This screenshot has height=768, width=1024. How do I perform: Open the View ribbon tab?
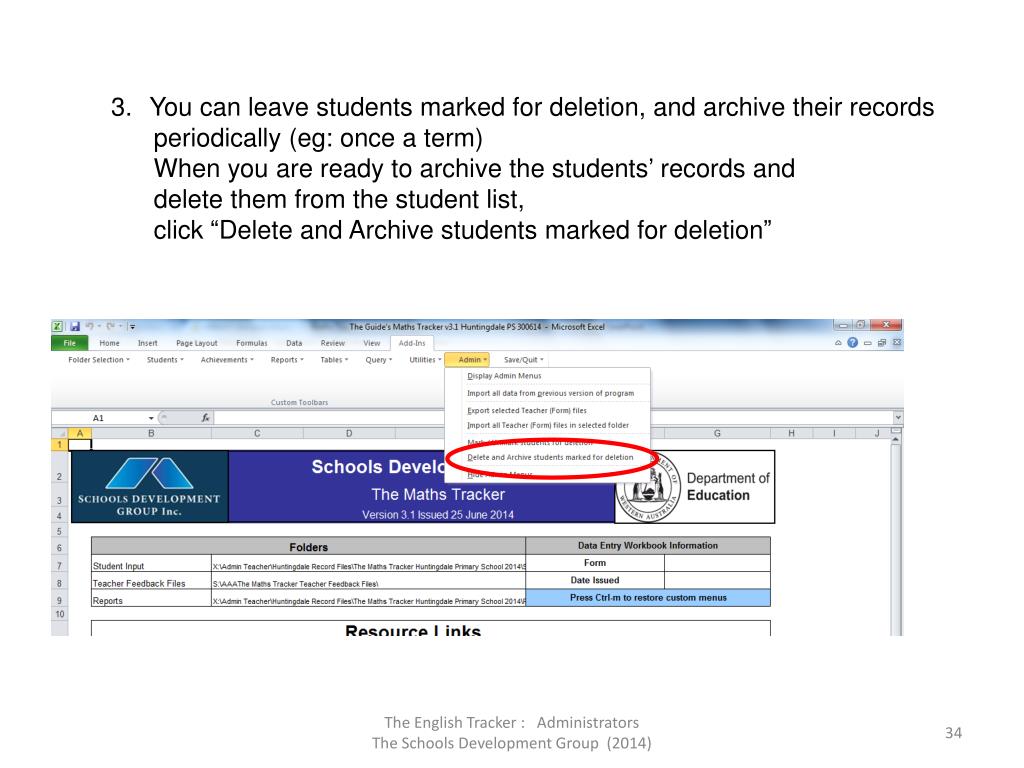(x=372, y=343)
